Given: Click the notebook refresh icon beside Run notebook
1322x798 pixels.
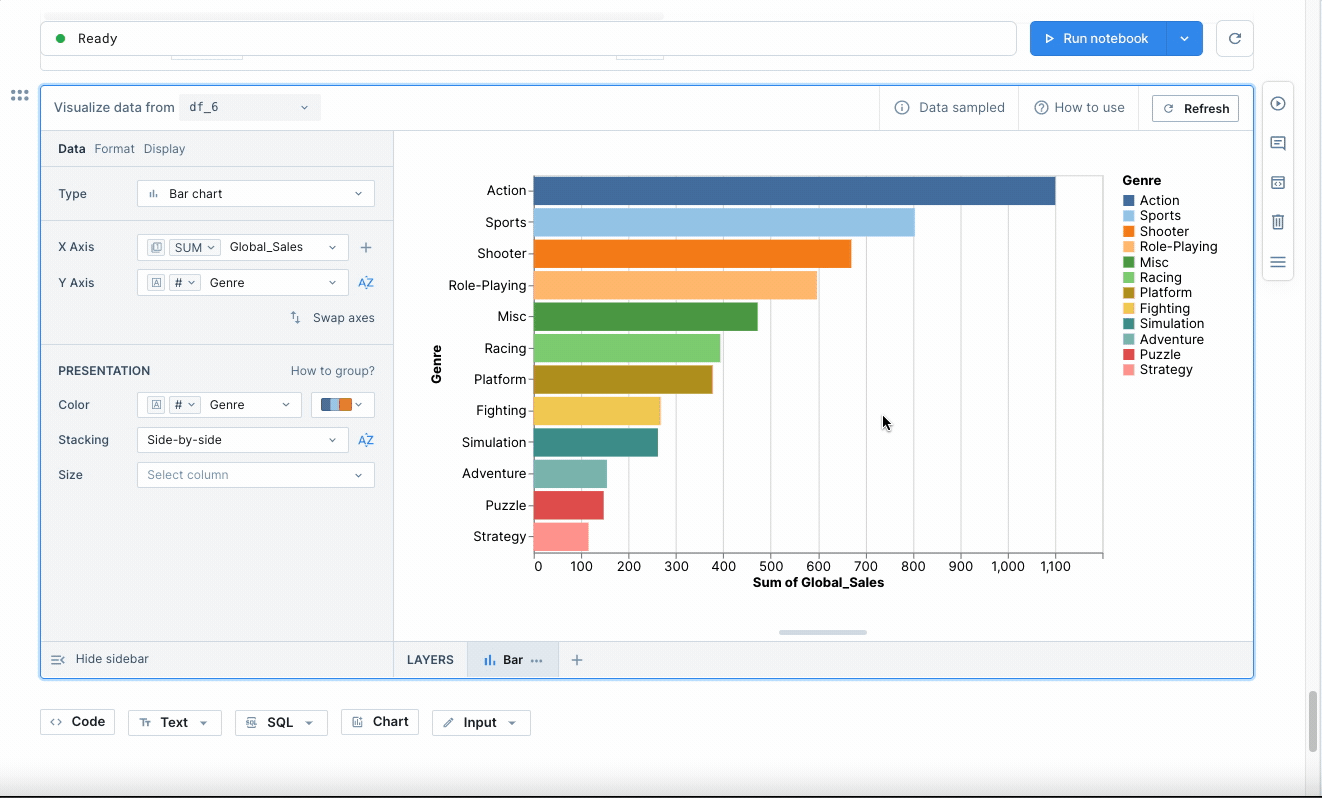Looking at the screenshot, I should tap(1234, 39).
